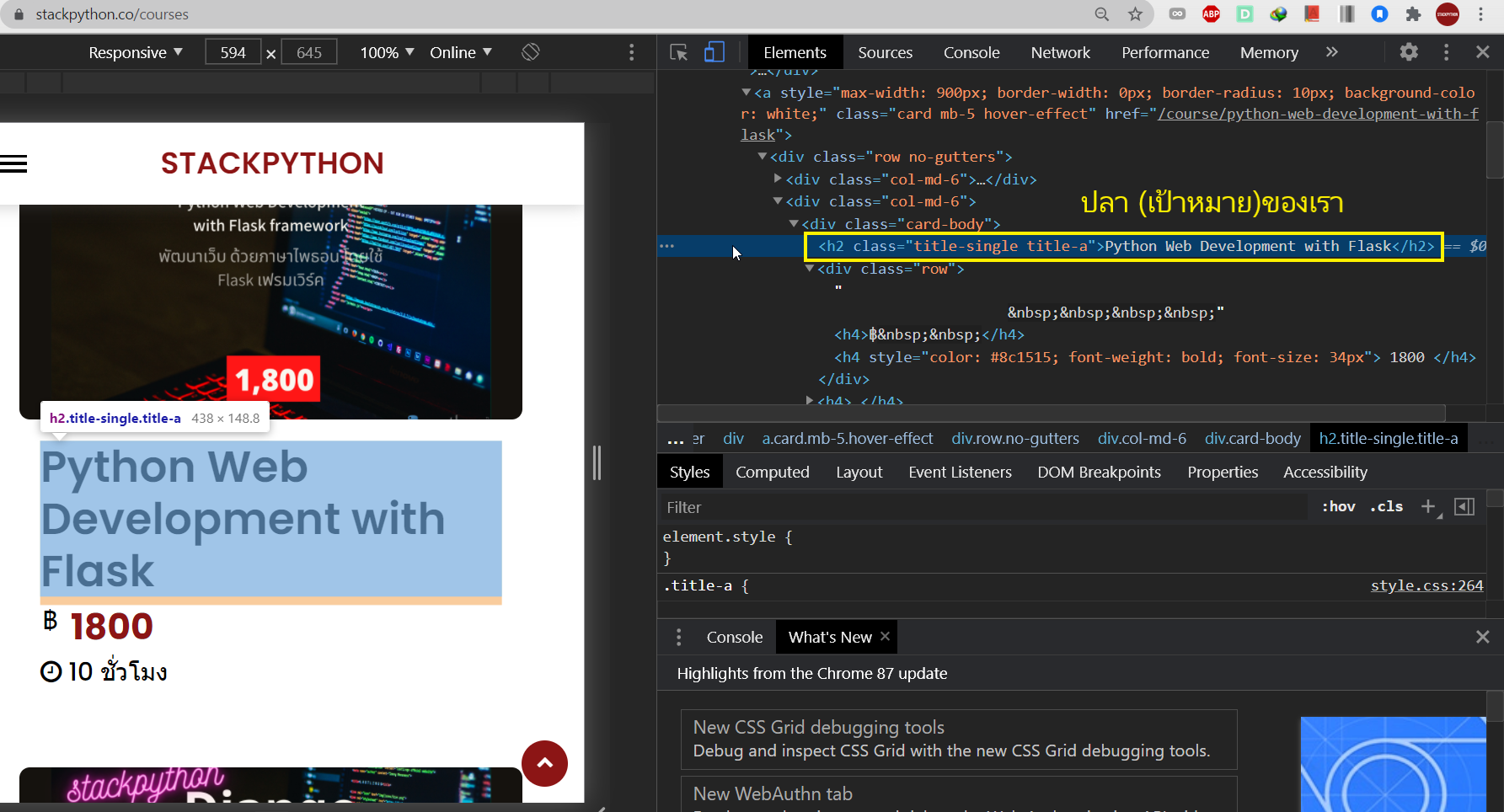Switch to the Console panel tab
Screen dimensions: 1504x812
point(971,52)
